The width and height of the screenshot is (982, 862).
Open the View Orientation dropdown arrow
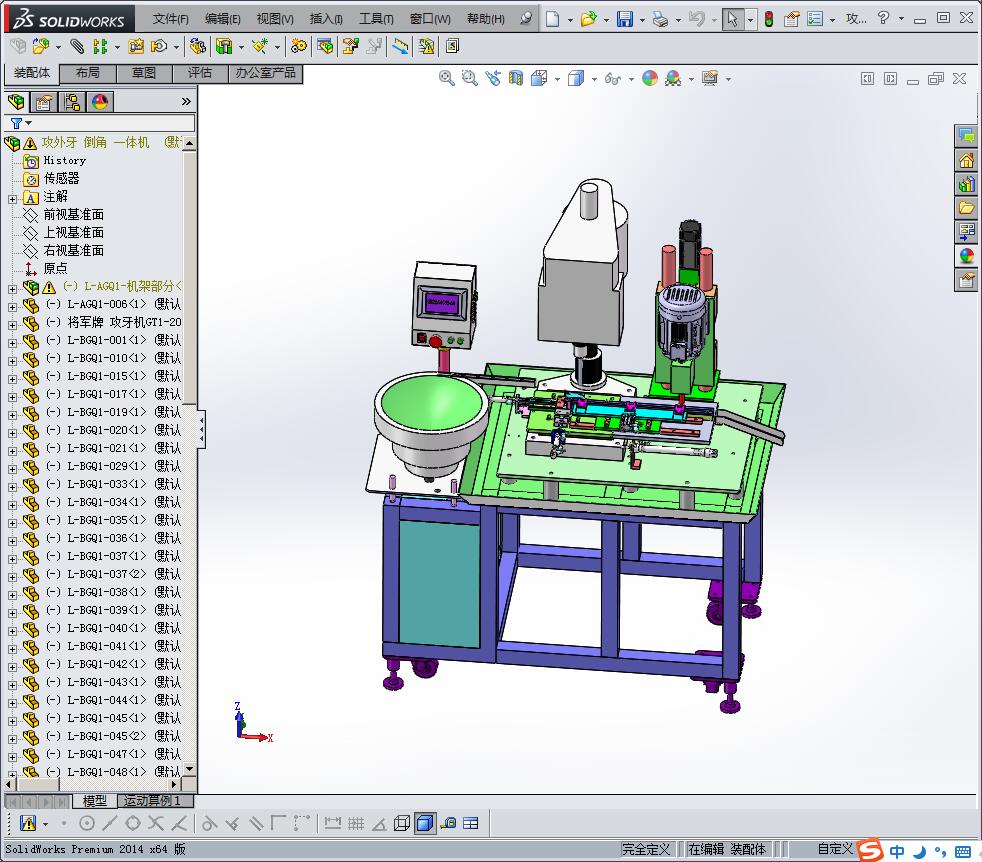pyautogui.click(x=557, y=79)
